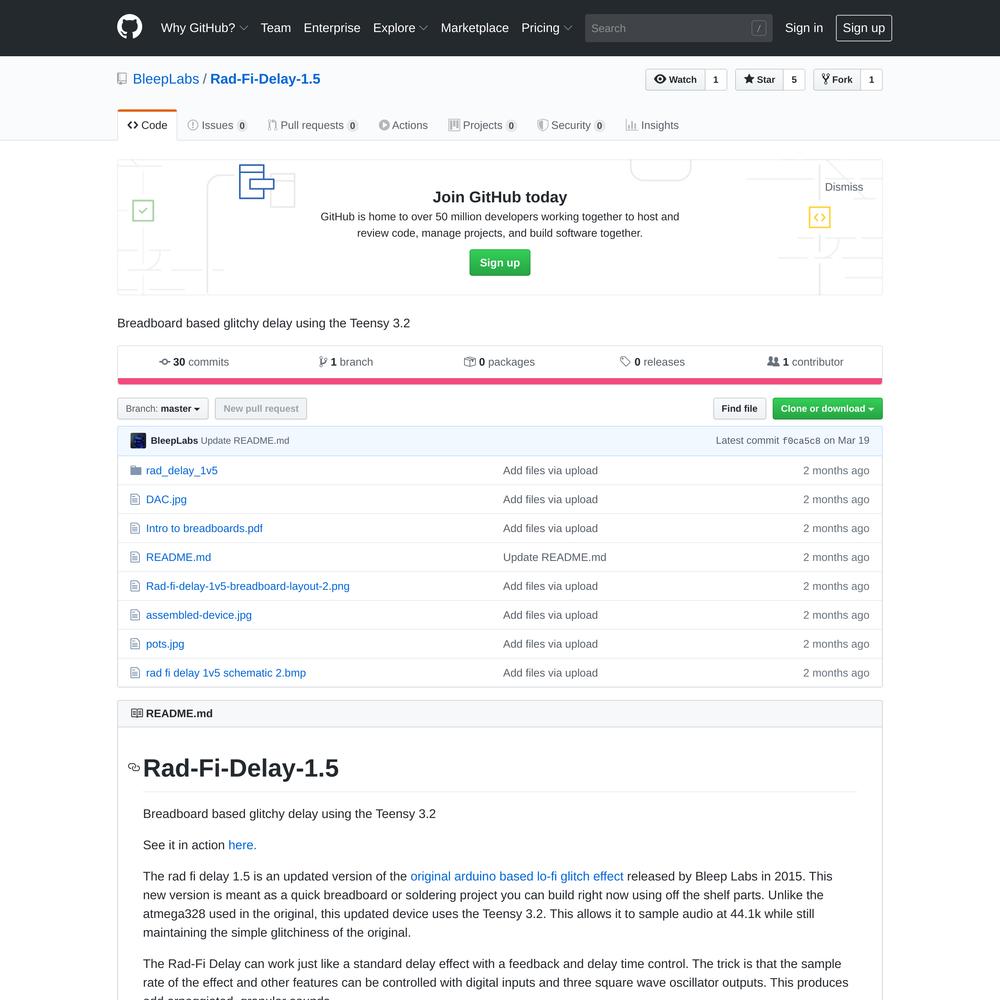Viewport: 1000px width, 1000px height.
Task: Switch to the Pull requests tab
Action: point(312,125)
